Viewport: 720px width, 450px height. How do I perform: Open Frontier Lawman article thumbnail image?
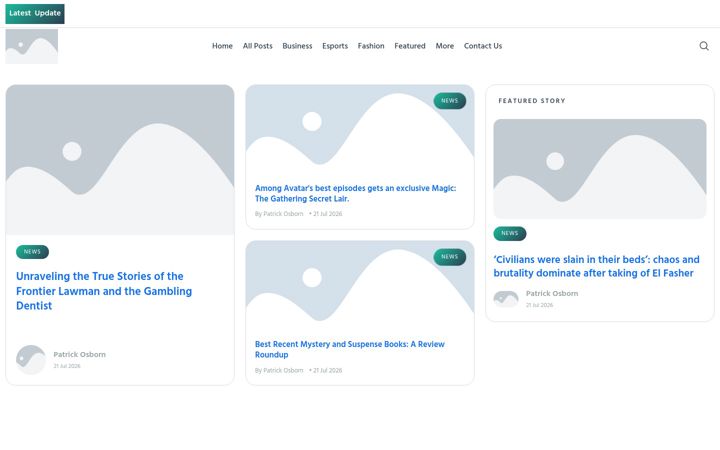click(120, 160)
